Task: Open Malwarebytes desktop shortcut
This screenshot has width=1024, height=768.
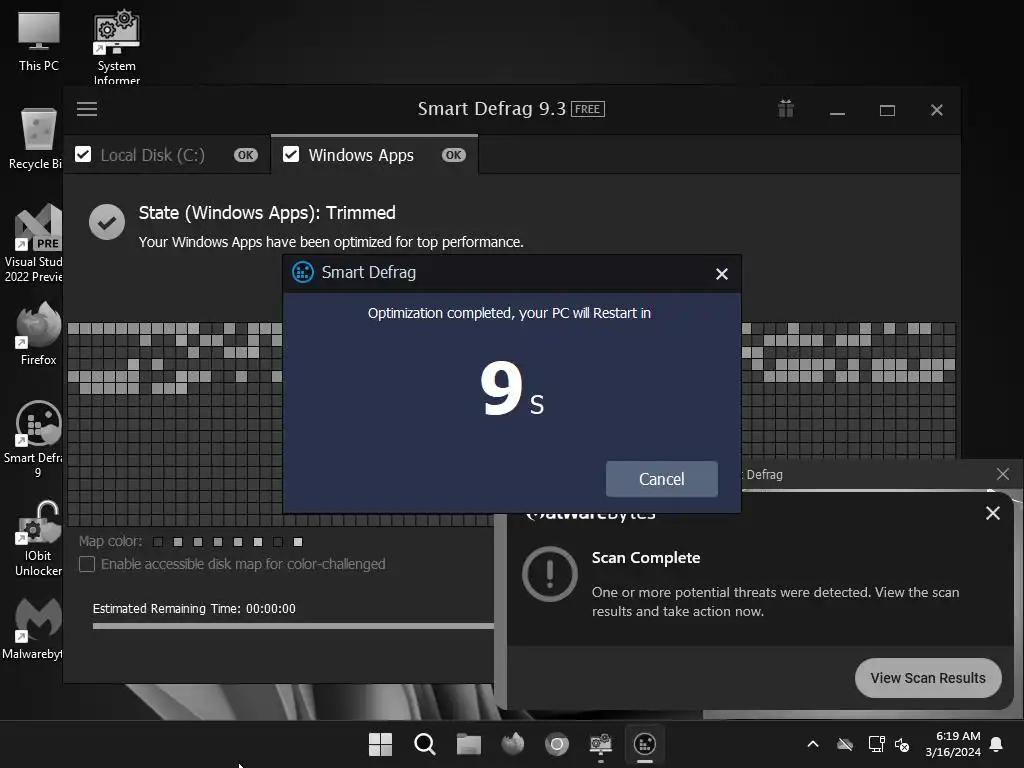Action: (x=34, y=628)
